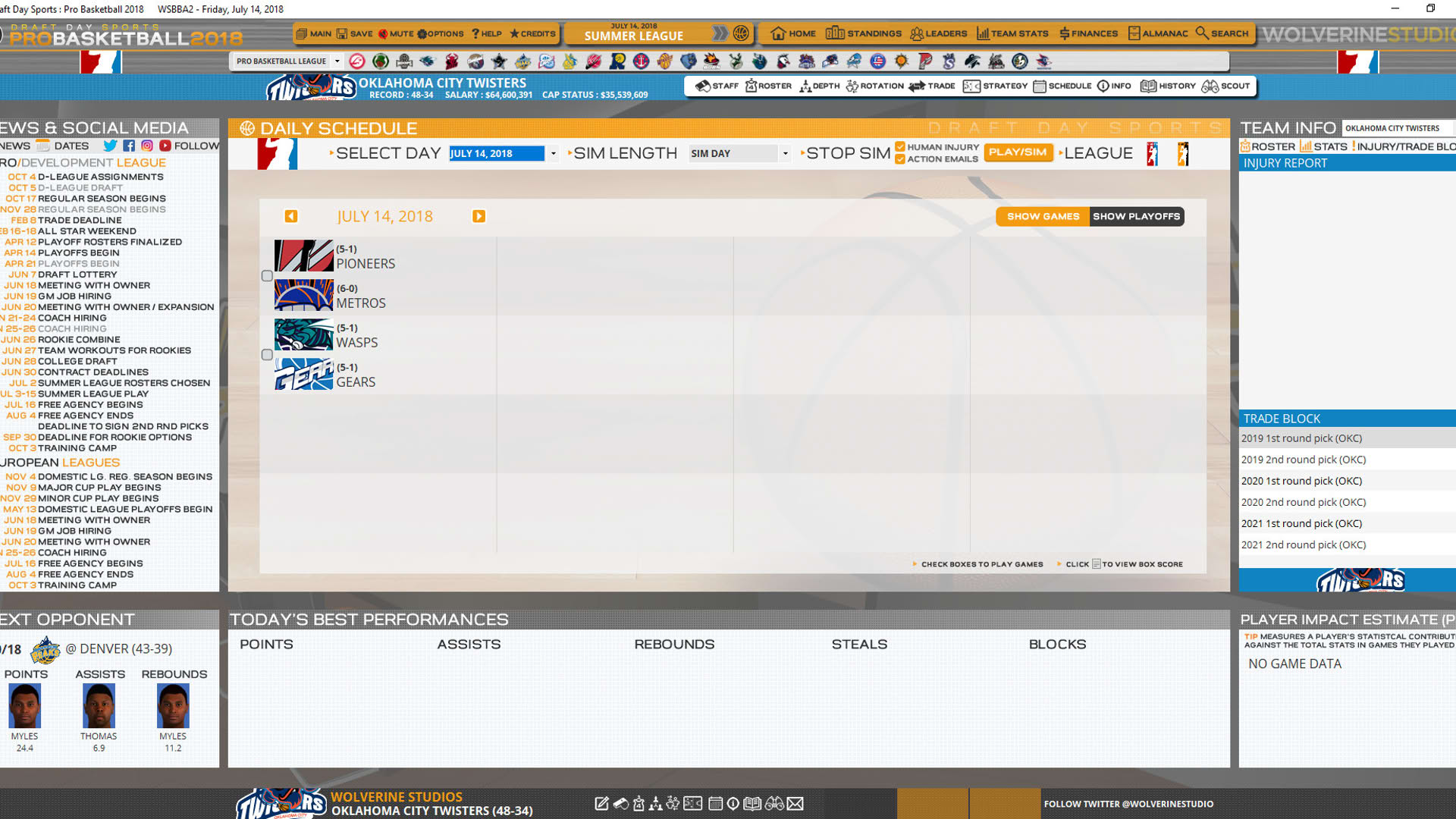Toggle Human Injury stop sim checkbox
The width and height of the screenshot is (1456, 819).
900,147
